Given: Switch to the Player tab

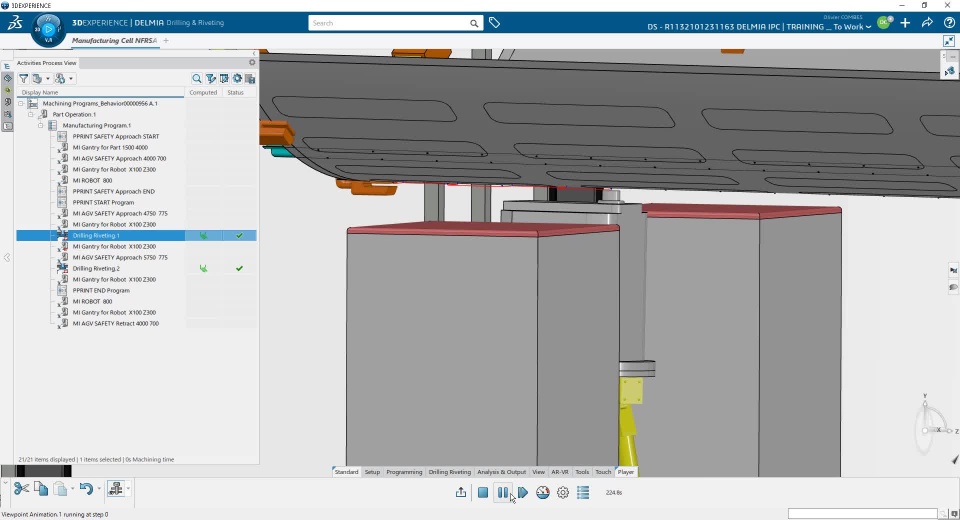Looking at the screenshot, I should (x=626, y=472).
